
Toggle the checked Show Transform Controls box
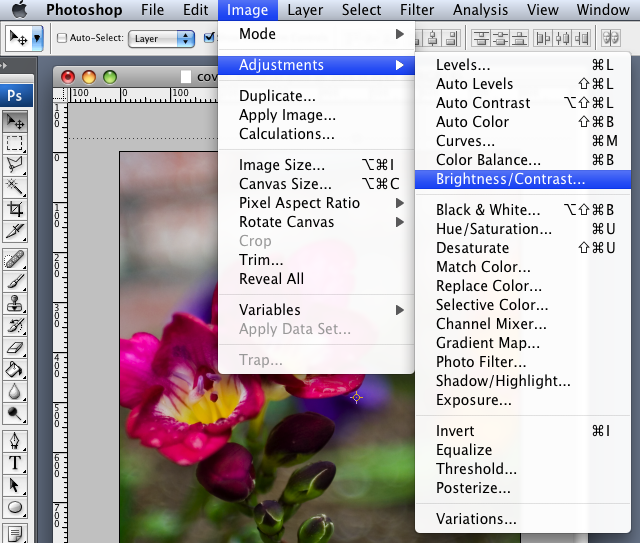point(209,38)
